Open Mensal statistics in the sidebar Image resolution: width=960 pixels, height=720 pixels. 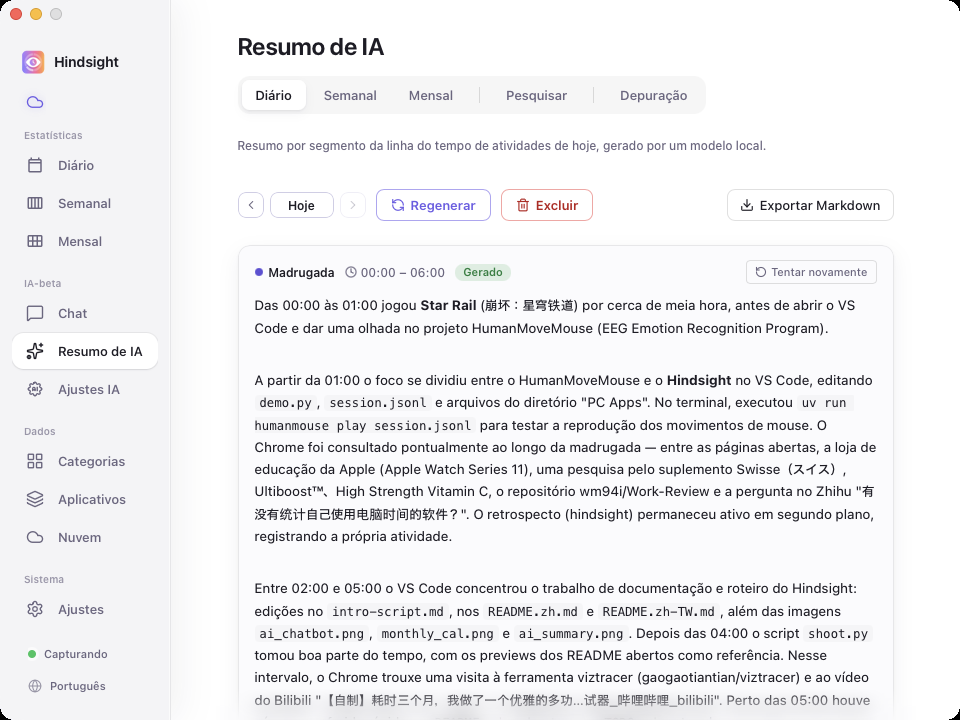tap(85, 241)
